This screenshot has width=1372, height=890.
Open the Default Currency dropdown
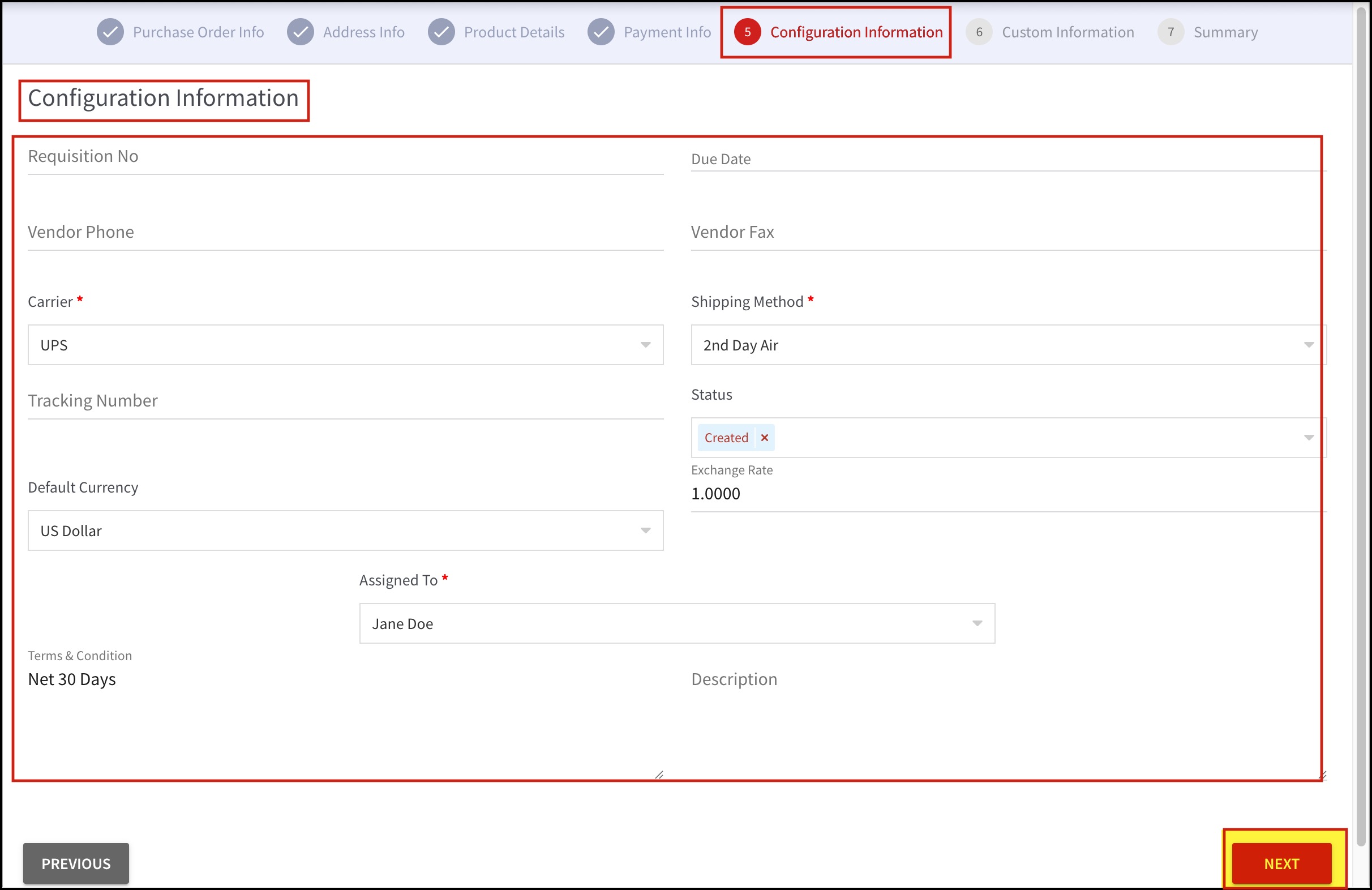[345, 530]
